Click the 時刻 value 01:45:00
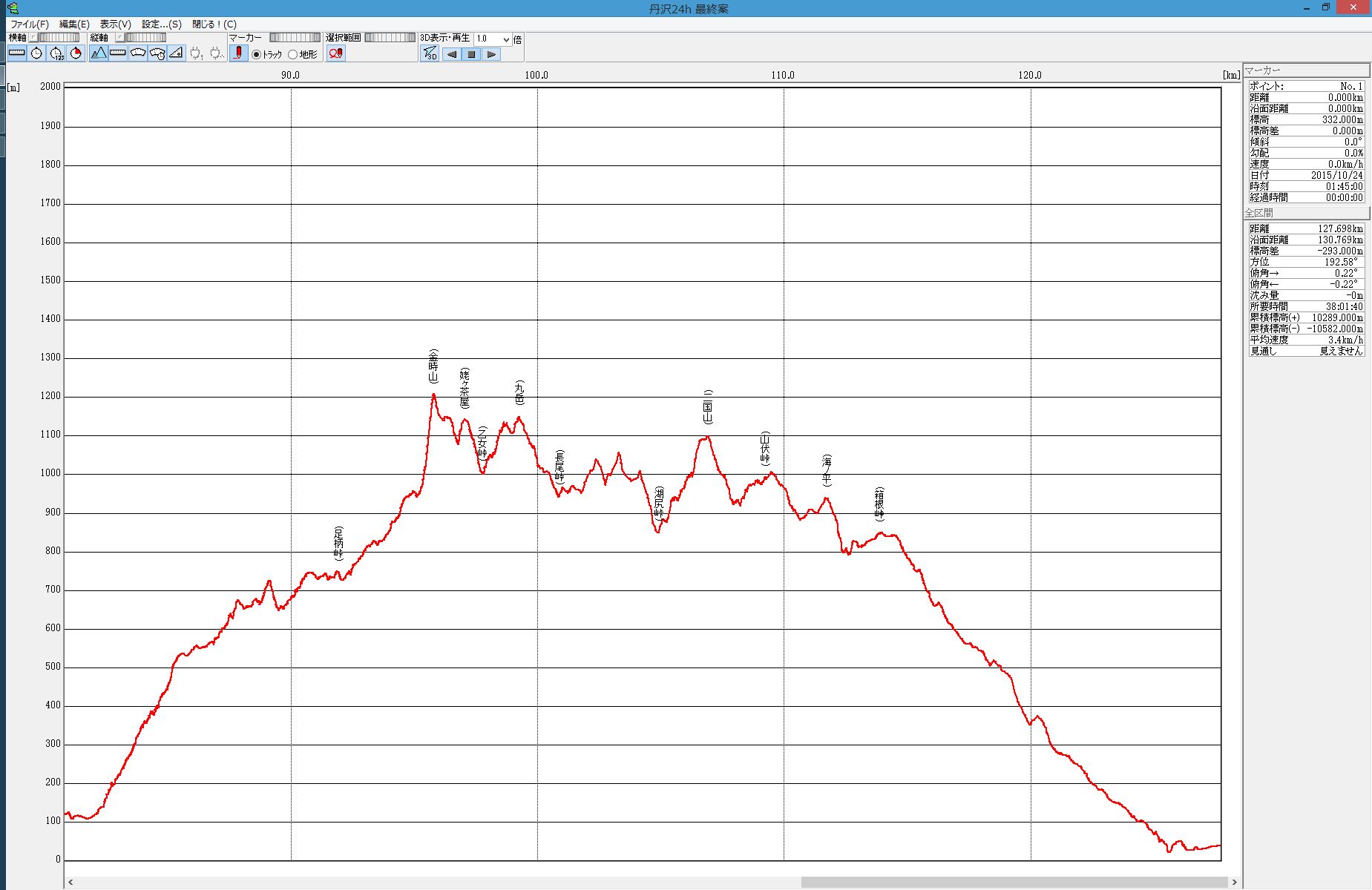 point(1345,186)
